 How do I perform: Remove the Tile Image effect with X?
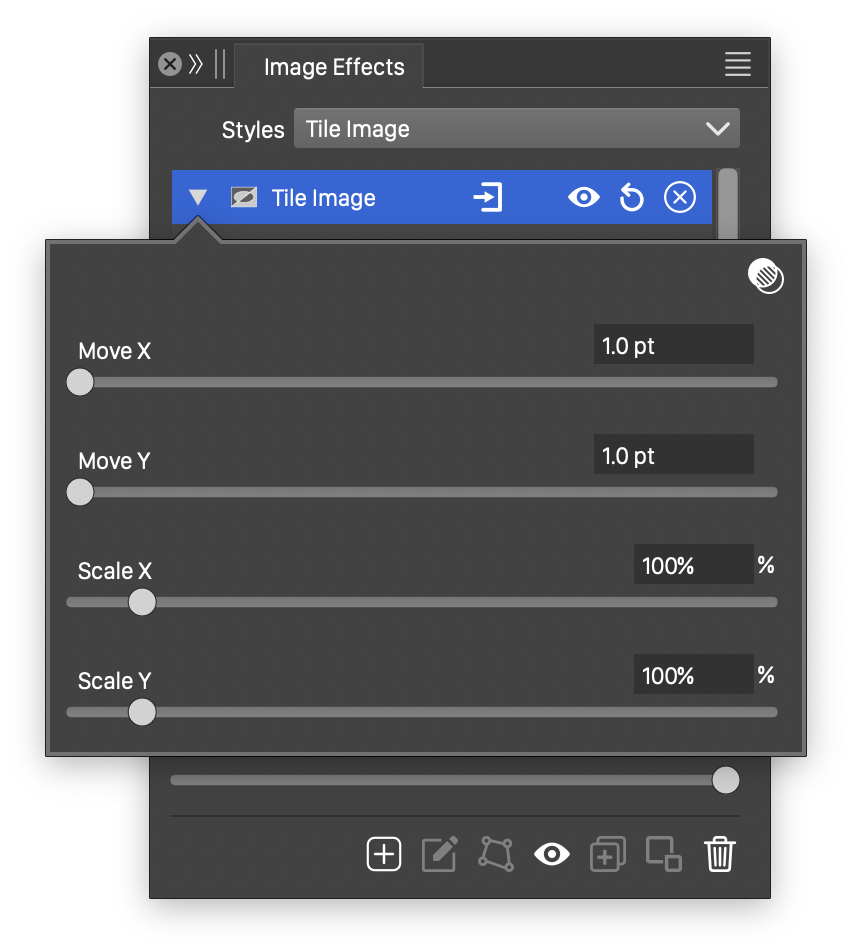point(680,198)
